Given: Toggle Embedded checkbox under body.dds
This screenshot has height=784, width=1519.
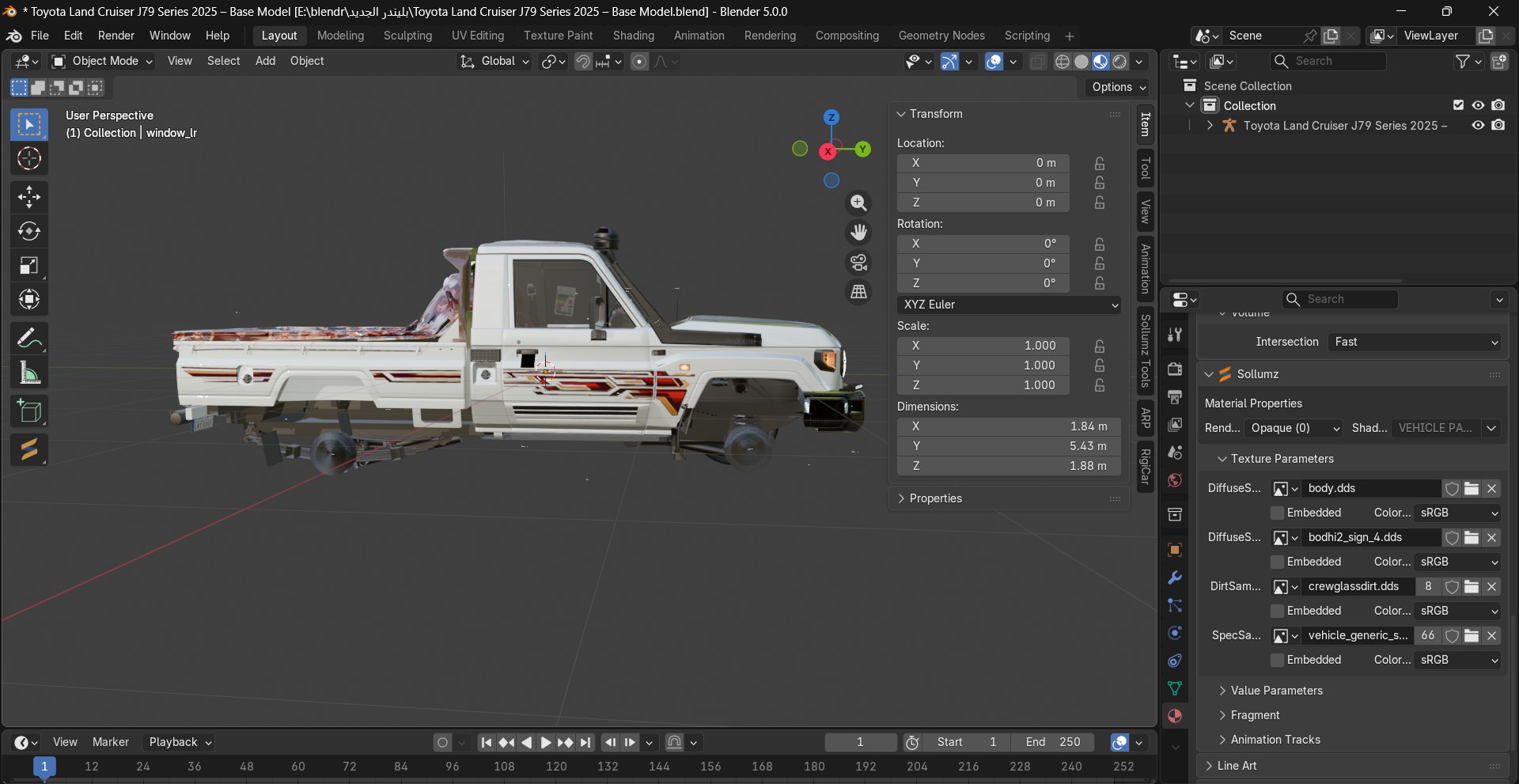Looking at the screenshot, I should [1277, 513].
